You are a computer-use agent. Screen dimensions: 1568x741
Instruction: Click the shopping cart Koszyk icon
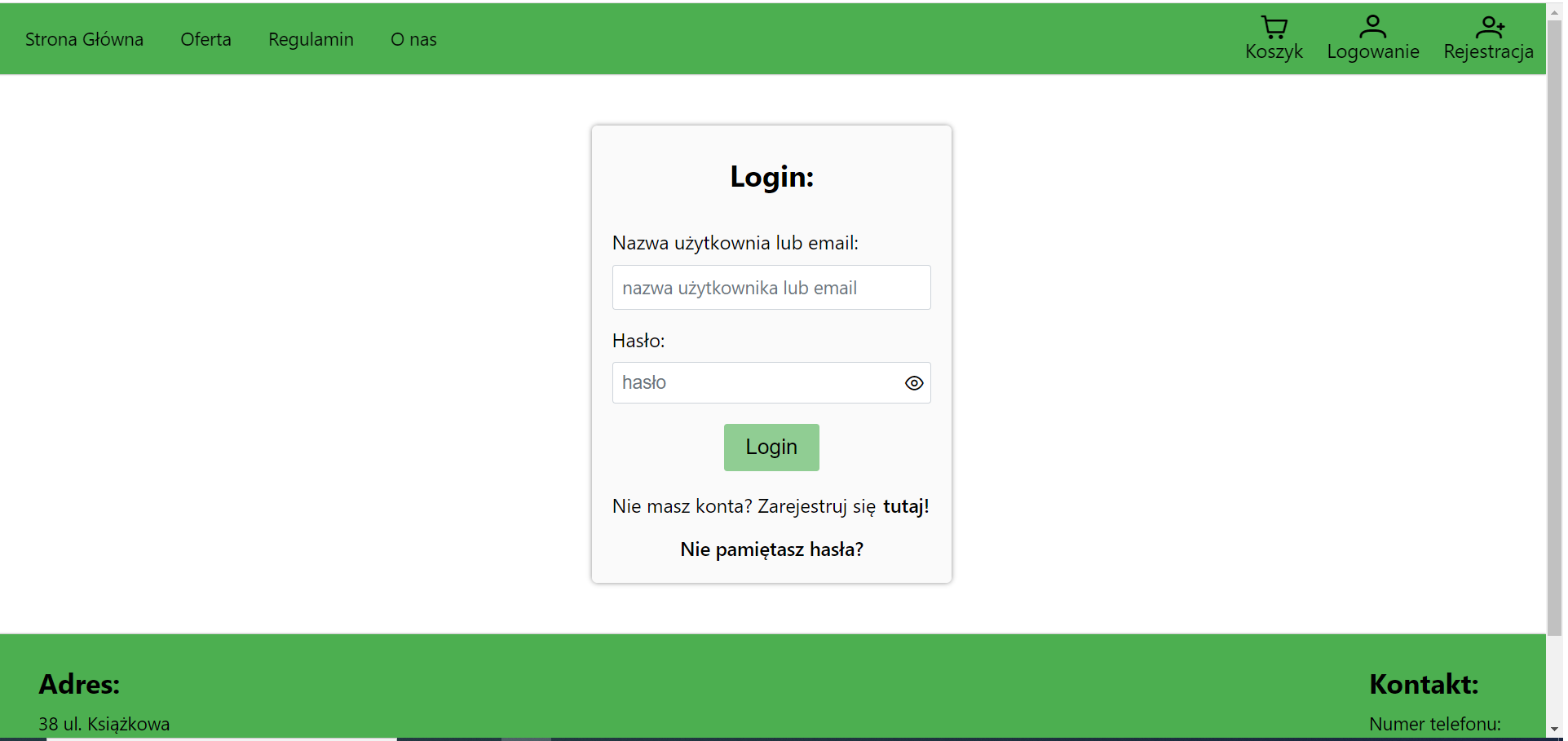tap(1274, 27)
